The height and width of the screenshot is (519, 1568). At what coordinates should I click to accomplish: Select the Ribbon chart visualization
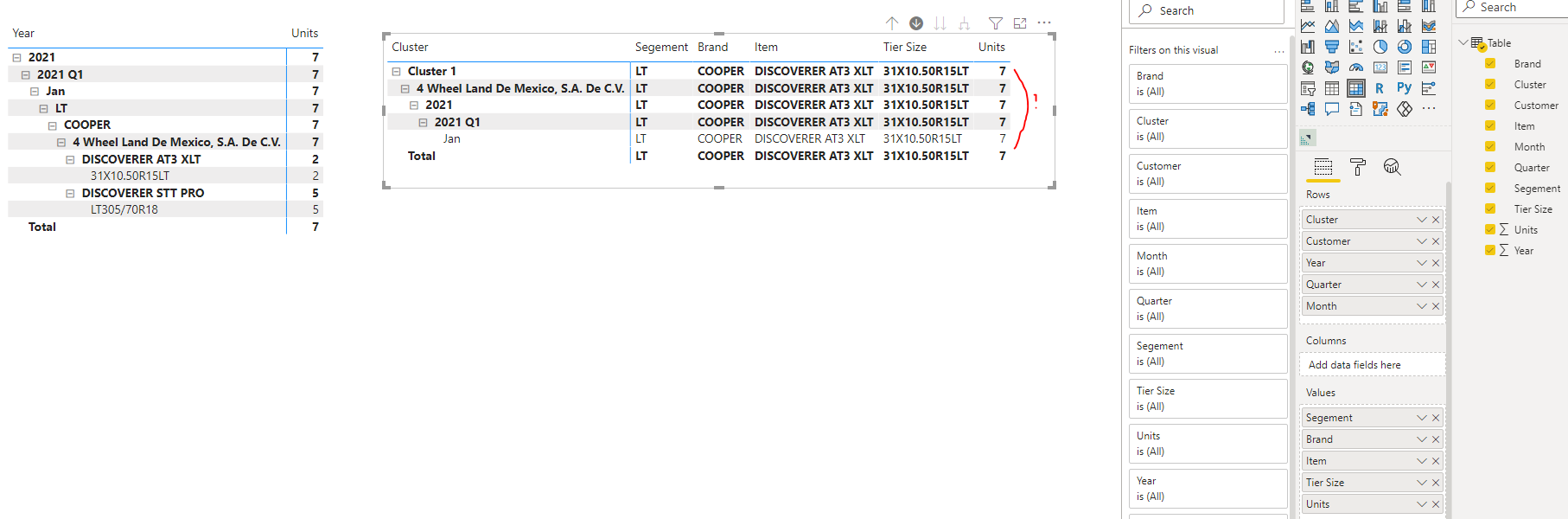1429,26
